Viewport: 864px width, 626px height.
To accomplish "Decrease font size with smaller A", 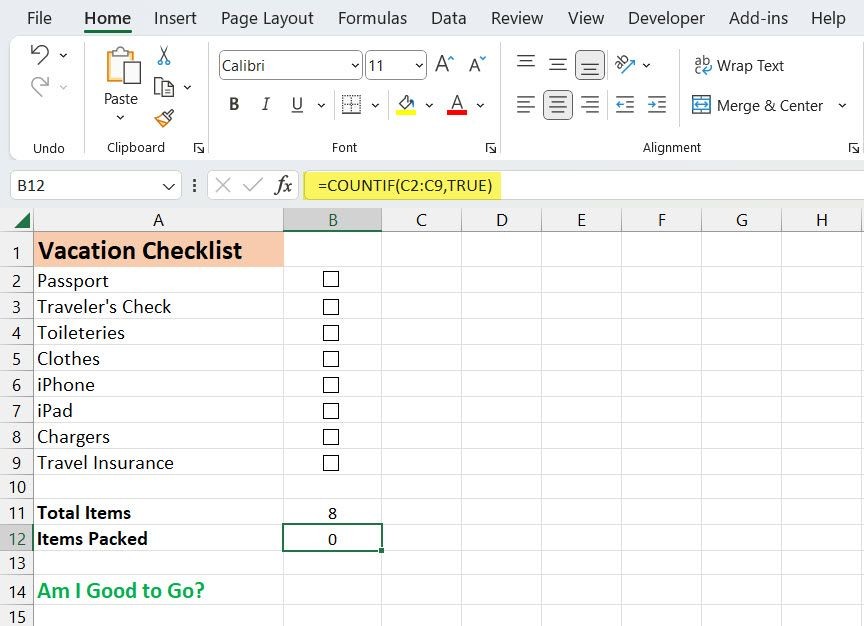I will pyautogui.click(x=477, y=64).
